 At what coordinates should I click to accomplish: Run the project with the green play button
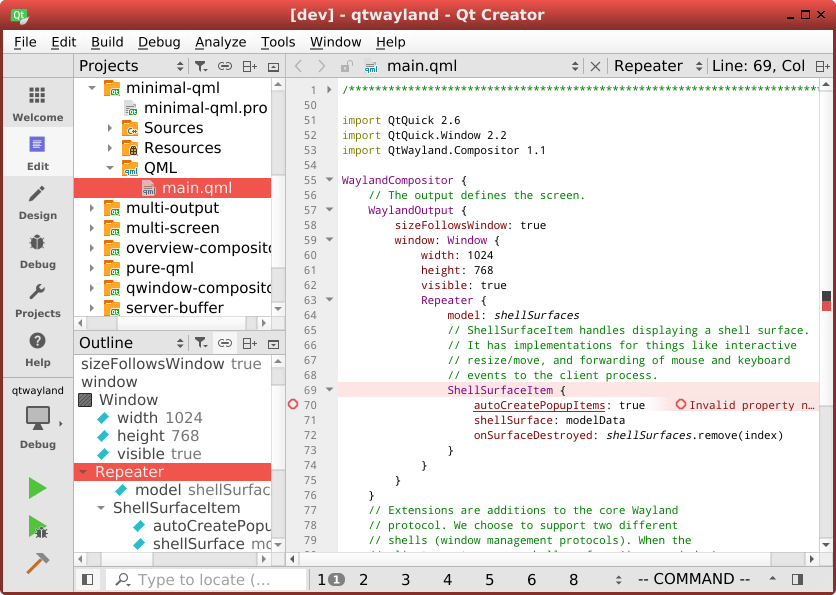click(x=36, y=488)
